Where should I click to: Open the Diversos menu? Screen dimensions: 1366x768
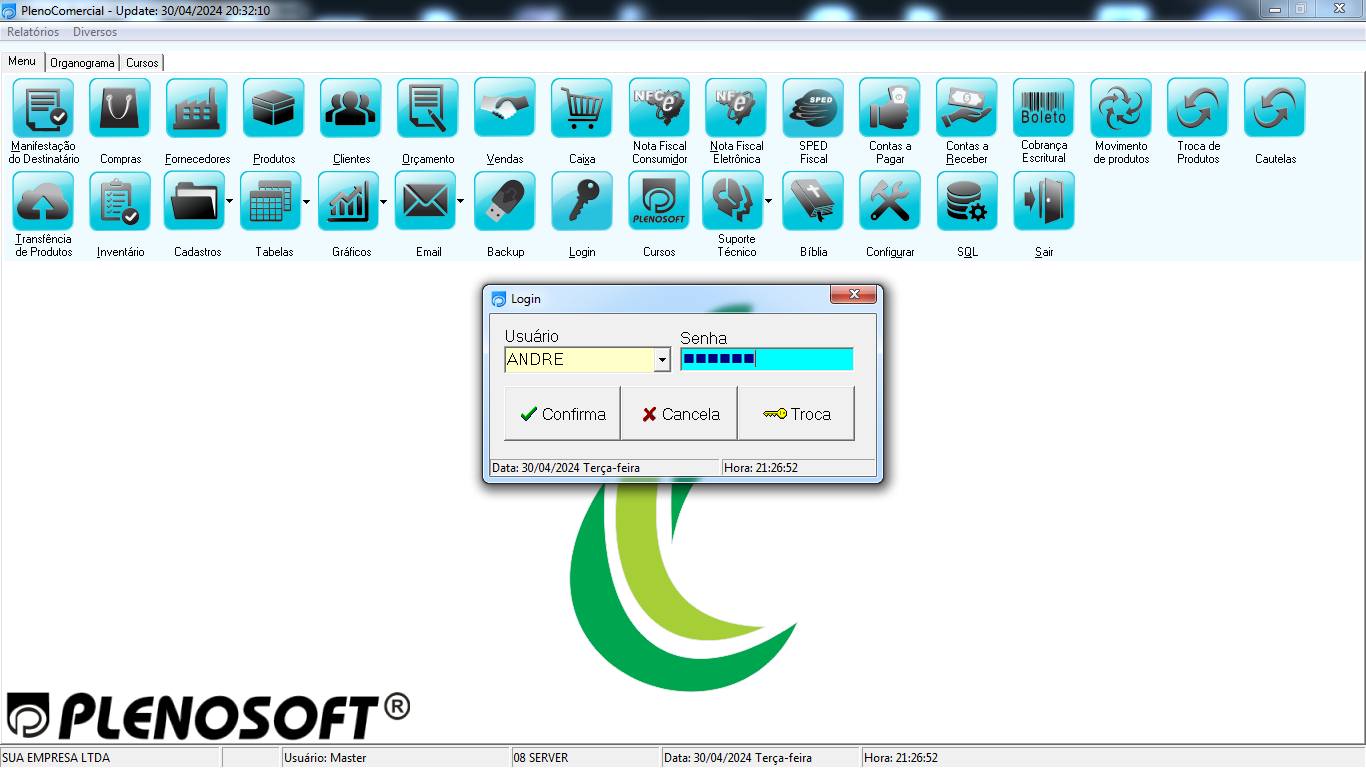(95, 32)
